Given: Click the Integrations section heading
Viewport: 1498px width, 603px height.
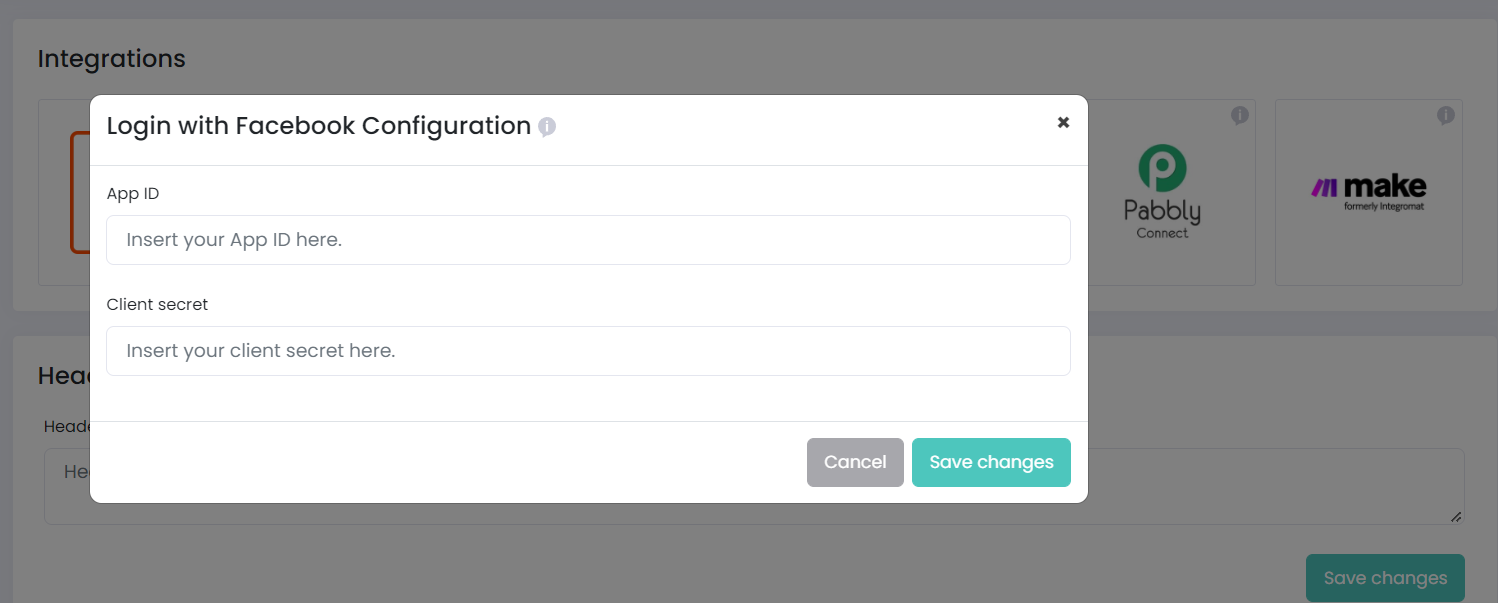Looking at the screenshot, I should [111, 59].
